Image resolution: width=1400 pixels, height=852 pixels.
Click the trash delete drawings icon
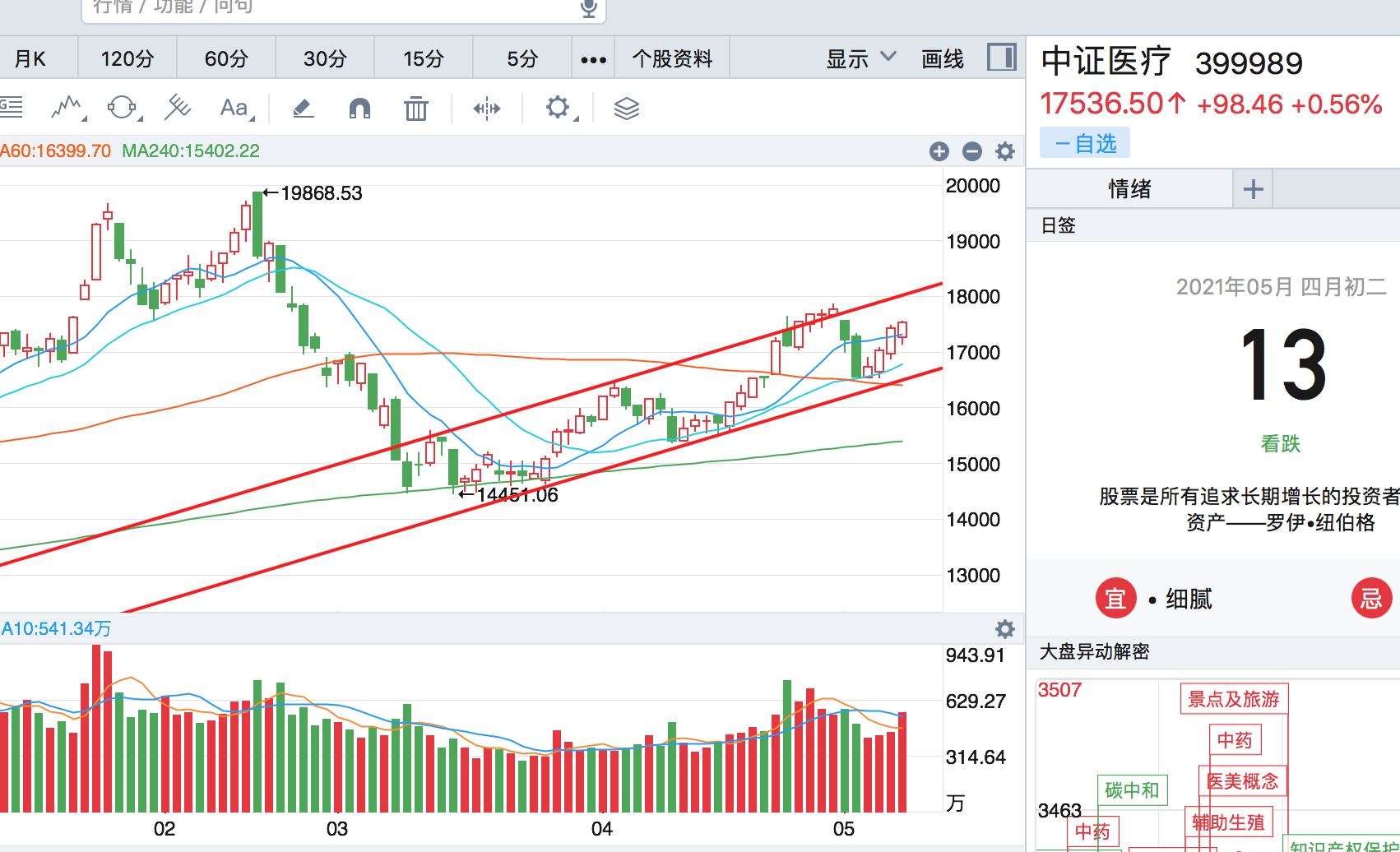pyautogui.click(x=416, y=108)
